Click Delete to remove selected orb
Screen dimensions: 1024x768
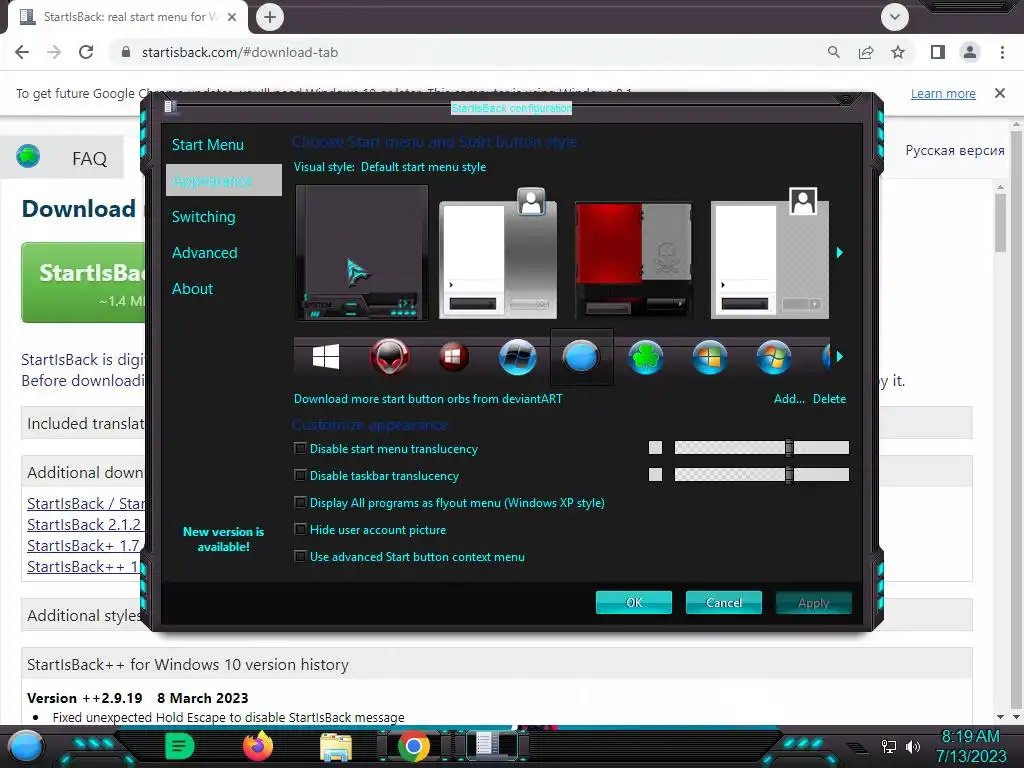(x=829, y=399)
